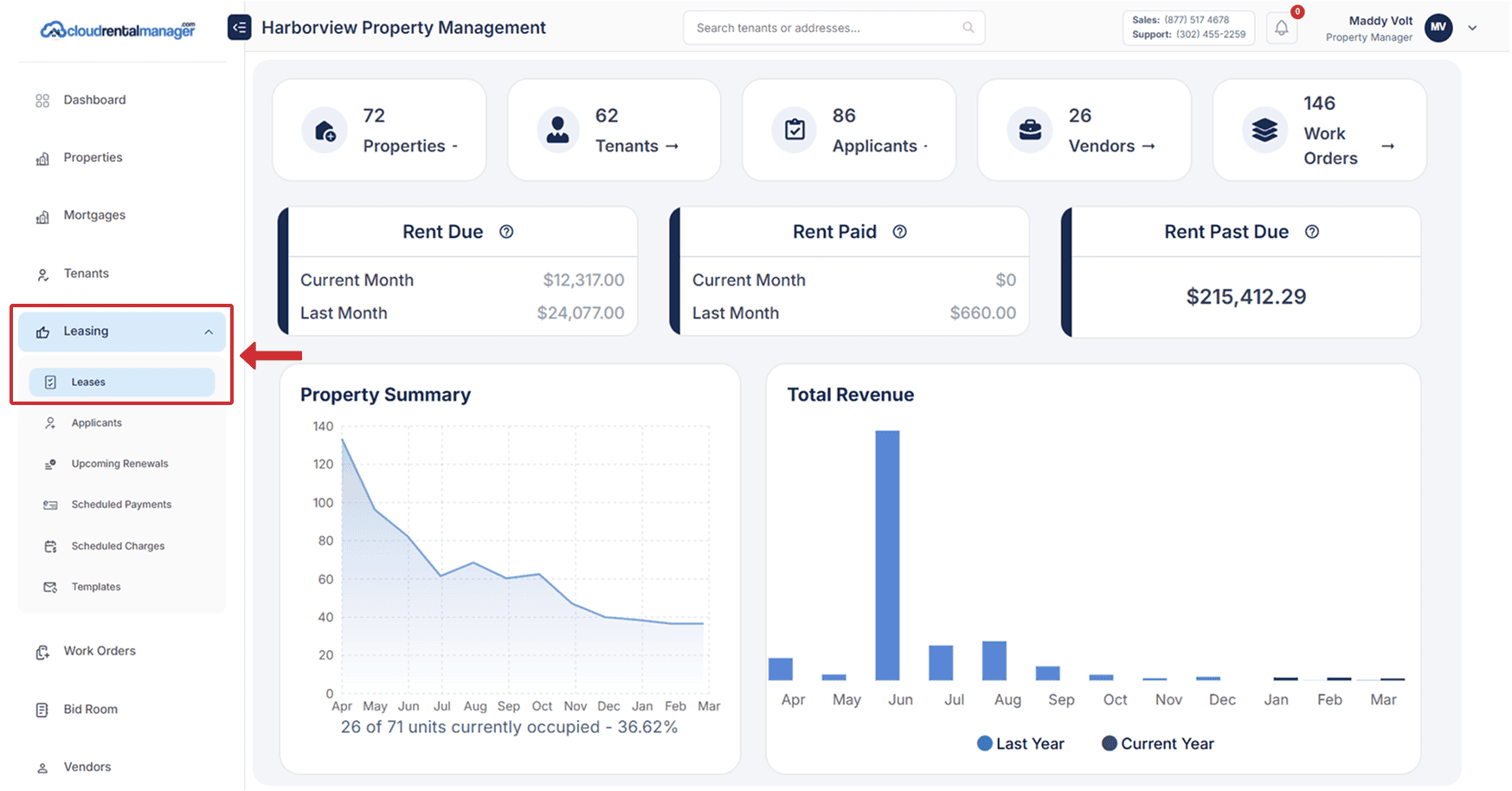Go to Scheduled Payments page

(x=121, y=505)
